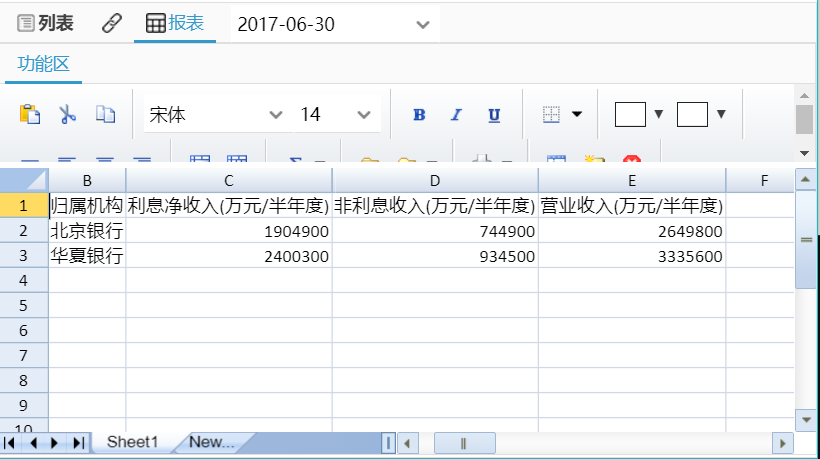
Task: Click cell value 744900
Action: pos(435,231)
